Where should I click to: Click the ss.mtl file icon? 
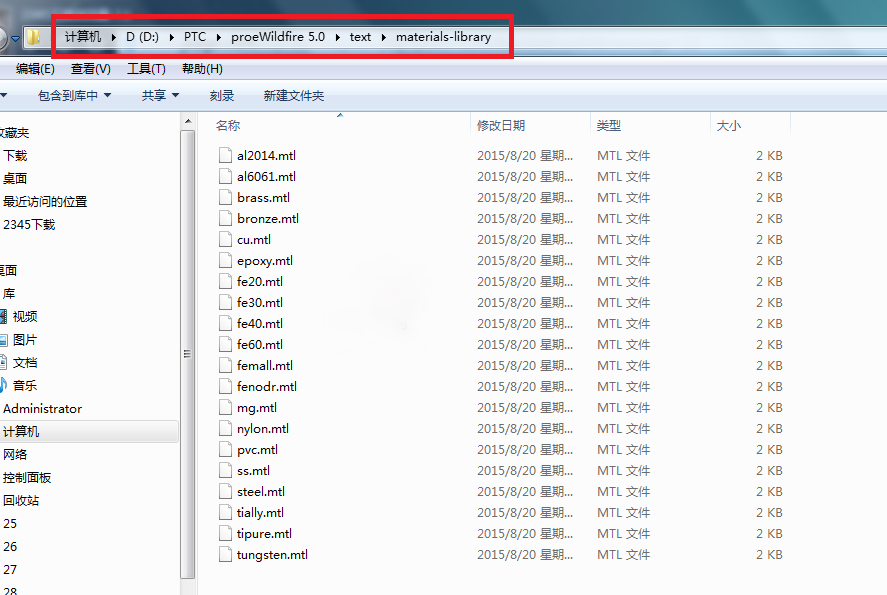point(225,470)
